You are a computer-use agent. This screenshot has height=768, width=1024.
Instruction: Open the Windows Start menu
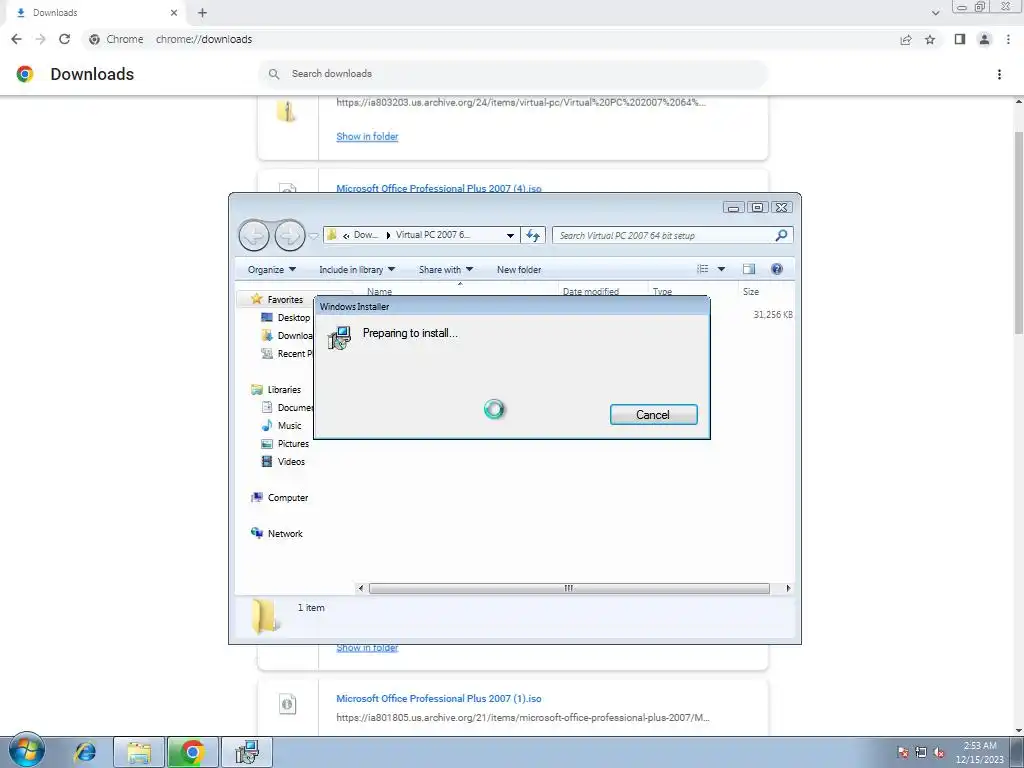[27, 750]
